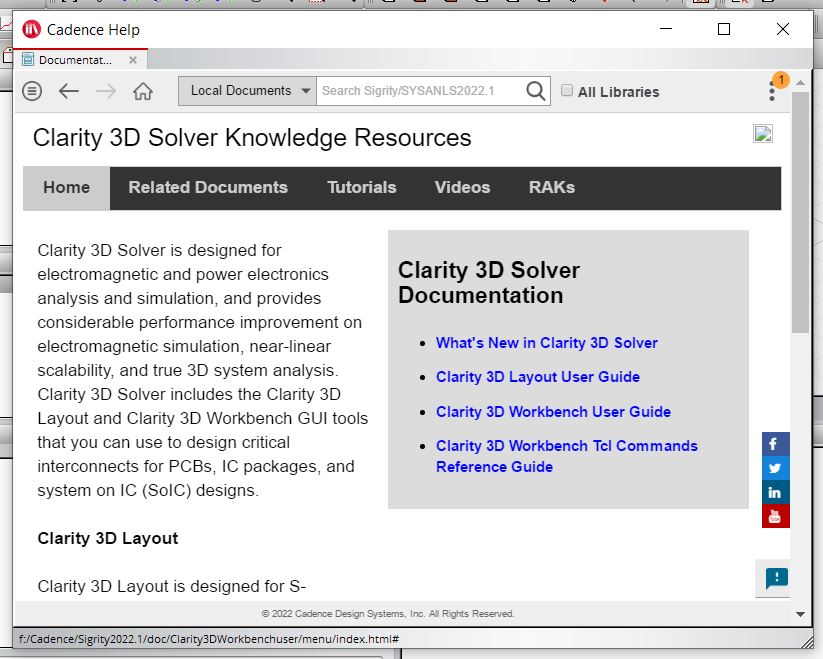Open Clarity 3D Layout User Guide link
Viewport: 823px width, 659px height.
pos(537,377)
